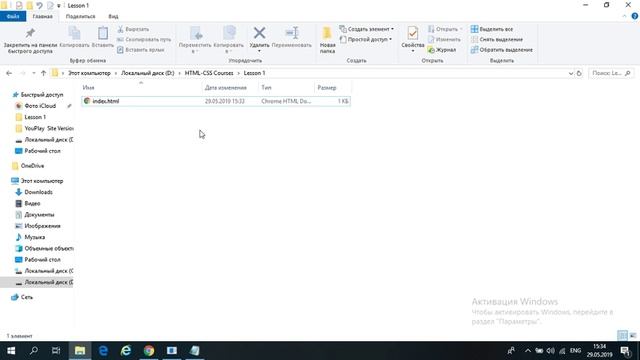Open Lesson 1 in quick access list
This screenshot has height=360, width=640.
coord(35,117)
